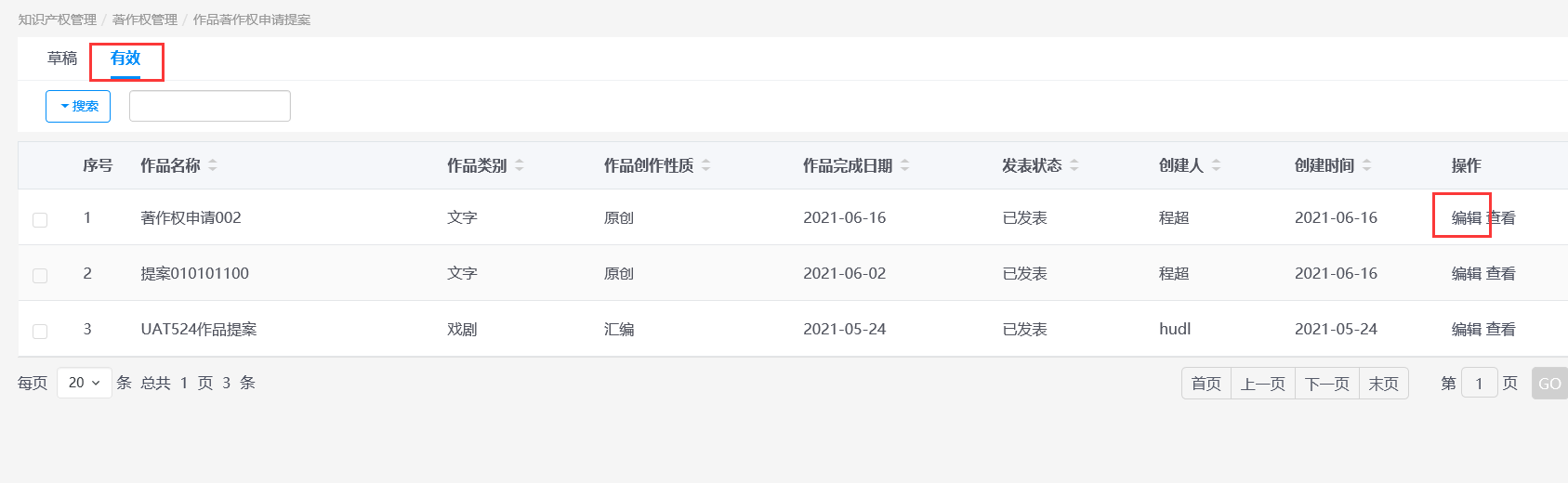Focus the search text input field
The height and width of the screenshot is (483, 1568).
[210, 106]
